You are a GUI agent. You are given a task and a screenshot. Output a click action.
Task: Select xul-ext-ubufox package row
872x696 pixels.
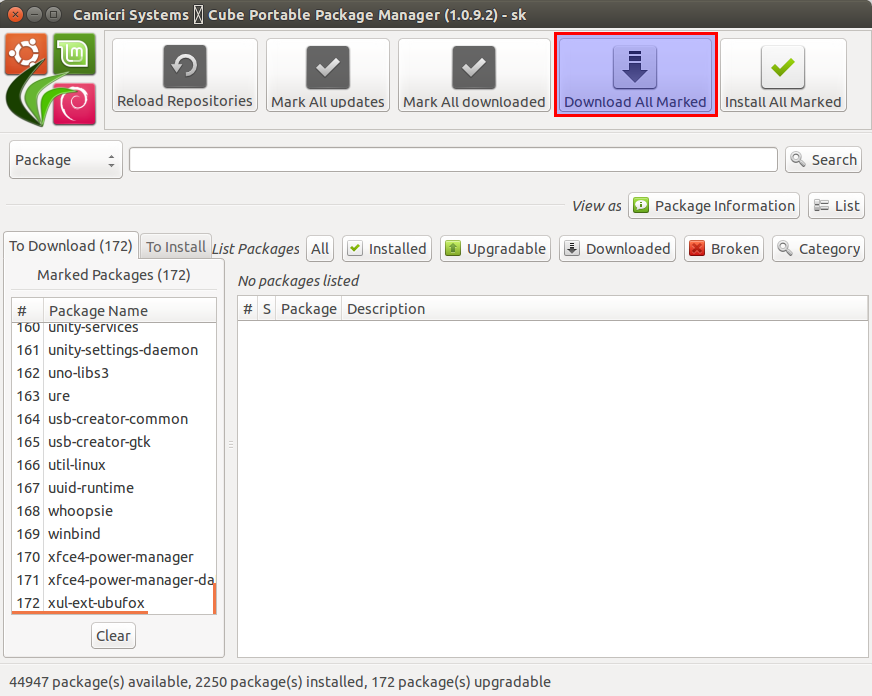coord(114,603)
